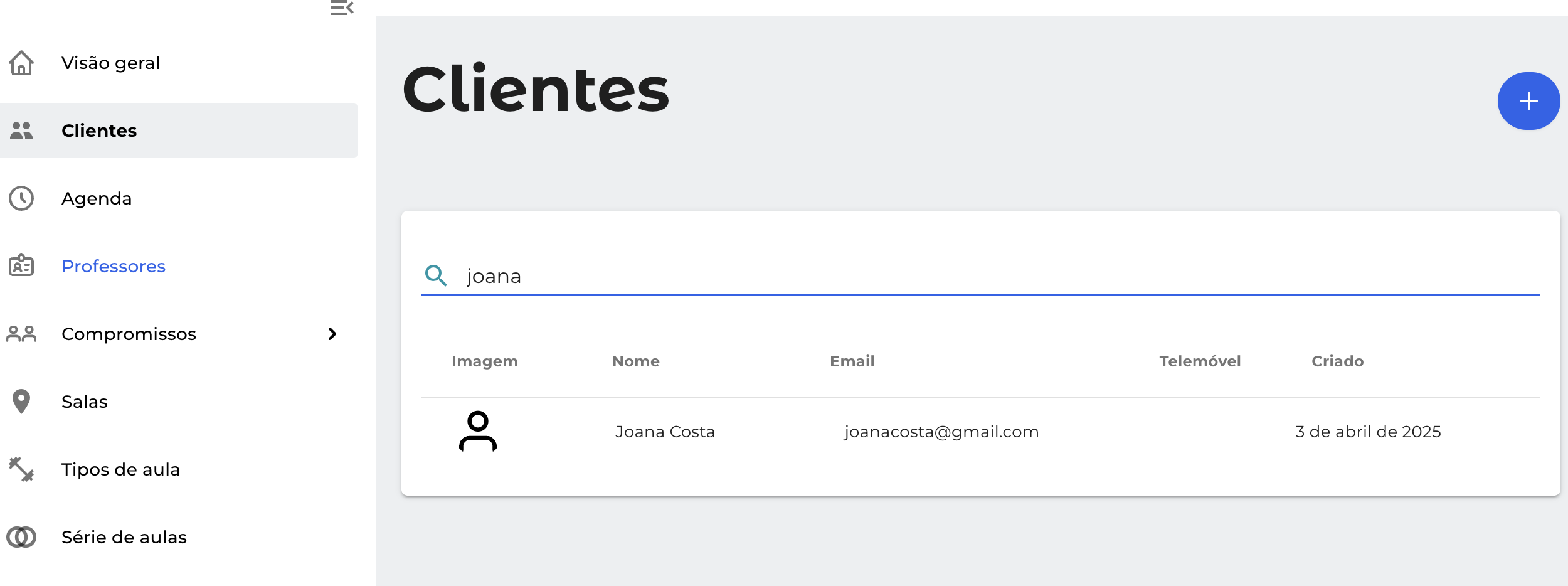
Task: Click the two-person Compromissos icon
Action: (21, 334)
